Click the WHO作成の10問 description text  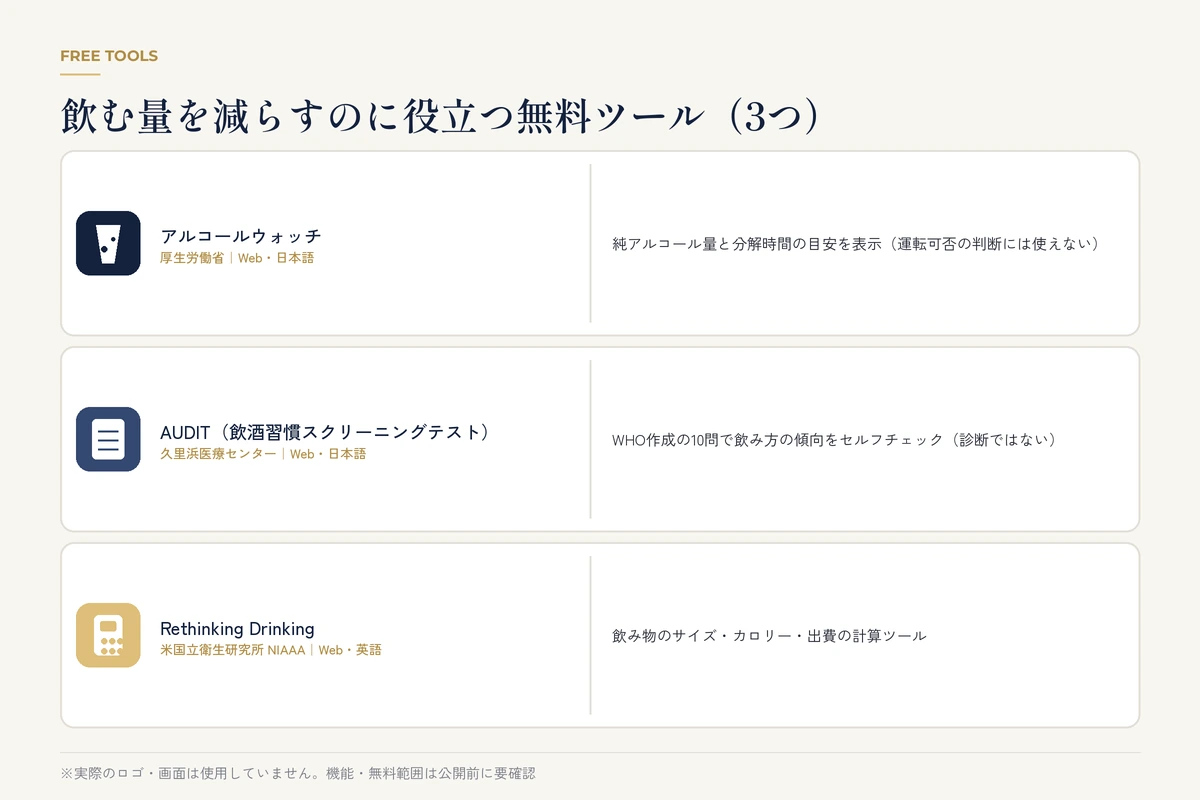[x=835, y=439]
